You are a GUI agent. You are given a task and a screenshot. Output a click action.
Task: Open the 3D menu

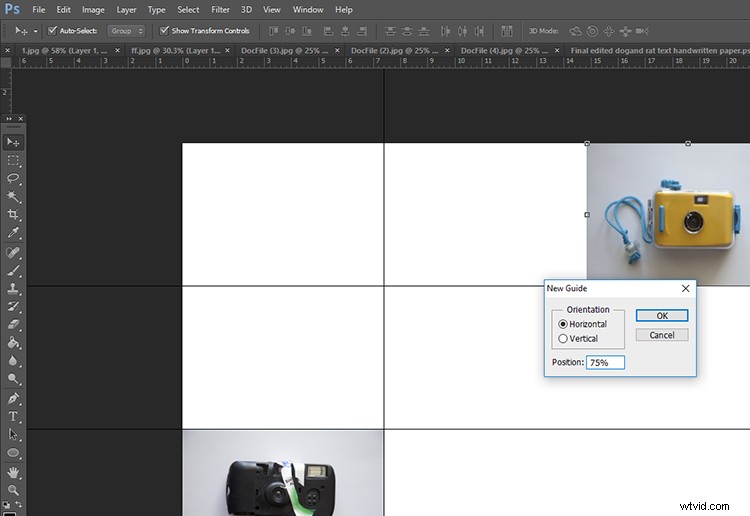pyautogui.click(x=246, y=10)
